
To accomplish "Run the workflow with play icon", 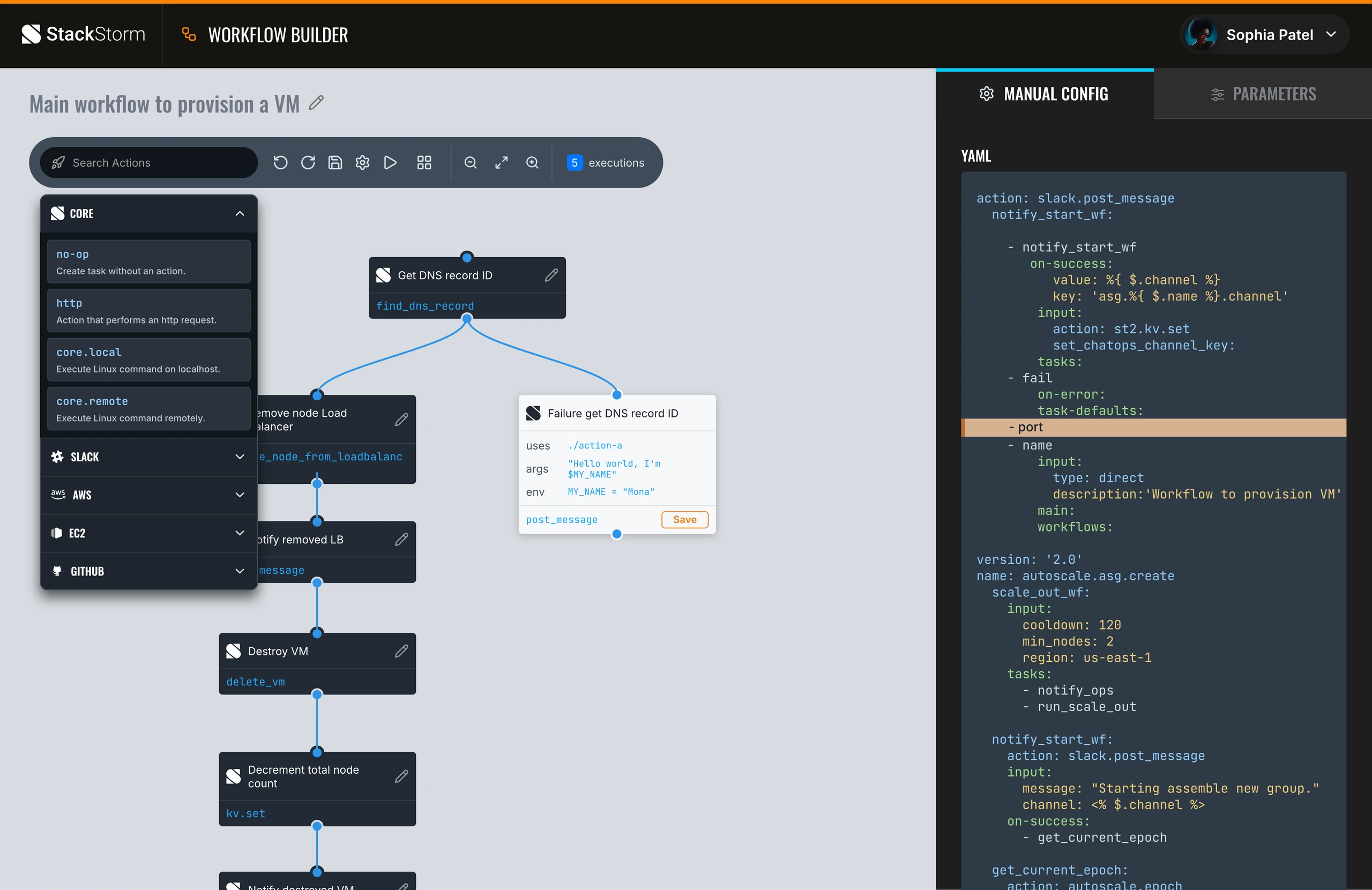I will (x=390, y=162).
